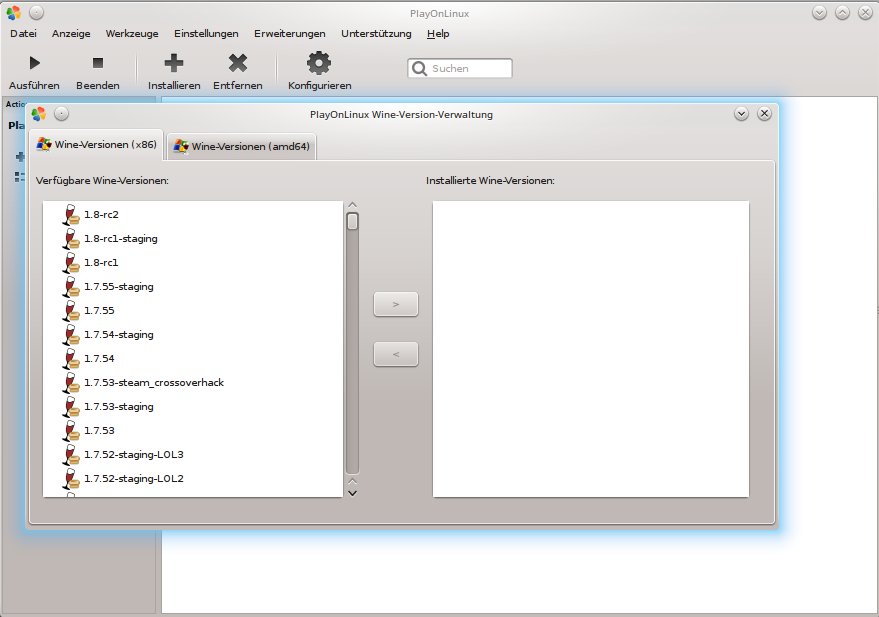This screenshot has width=879, height=617.
Task: Click PlayOnLinux logo in main title bar
Action: tap(13, 12)
